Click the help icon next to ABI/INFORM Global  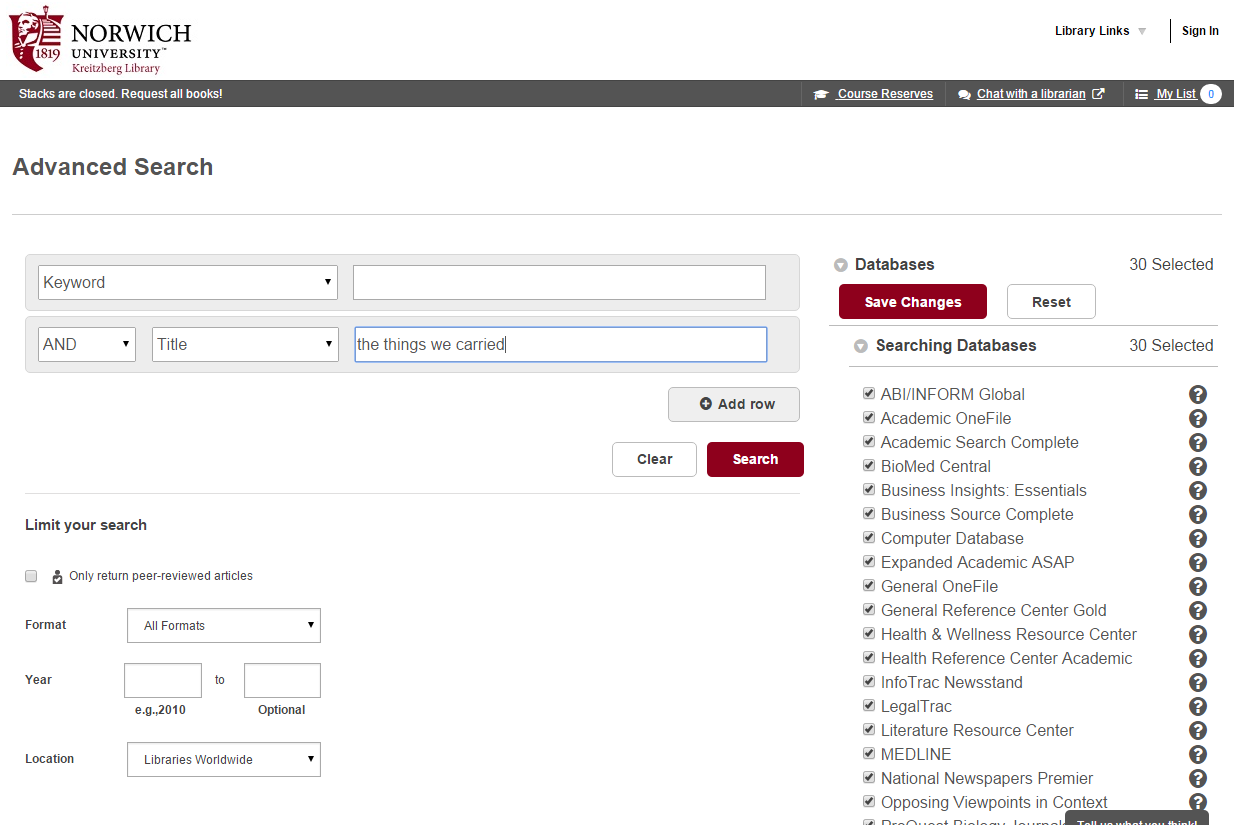coord(1198,394)
